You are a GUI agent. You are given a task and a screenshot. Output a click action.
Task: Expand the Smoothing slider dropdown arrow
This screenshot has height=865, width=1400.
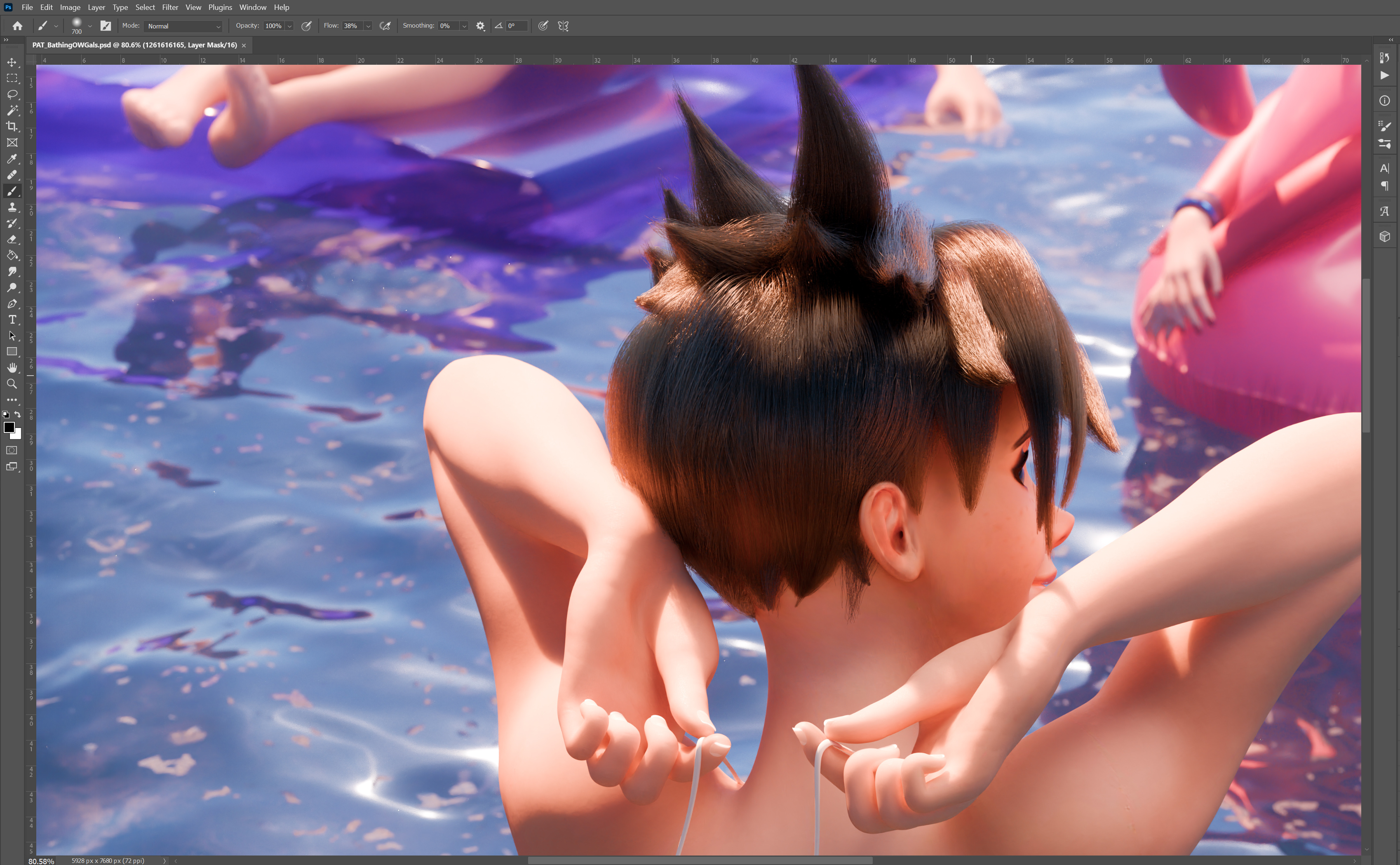tap(464, 26)
